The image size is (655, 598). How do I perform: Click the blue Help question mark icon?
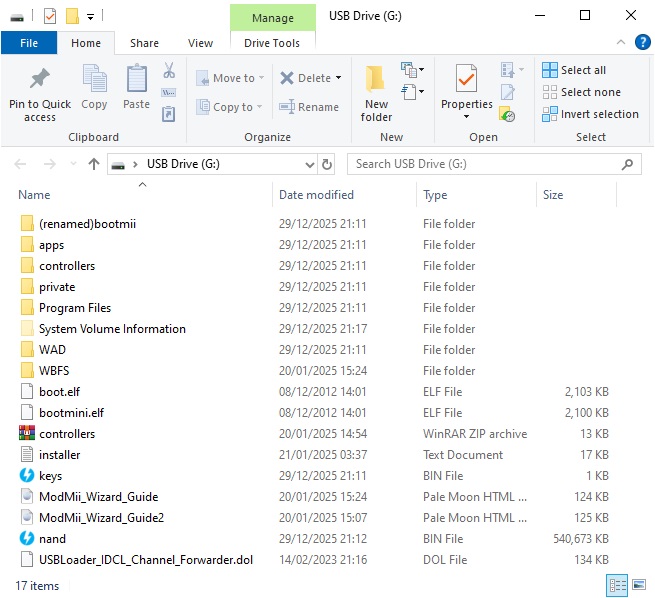point(642,42)
